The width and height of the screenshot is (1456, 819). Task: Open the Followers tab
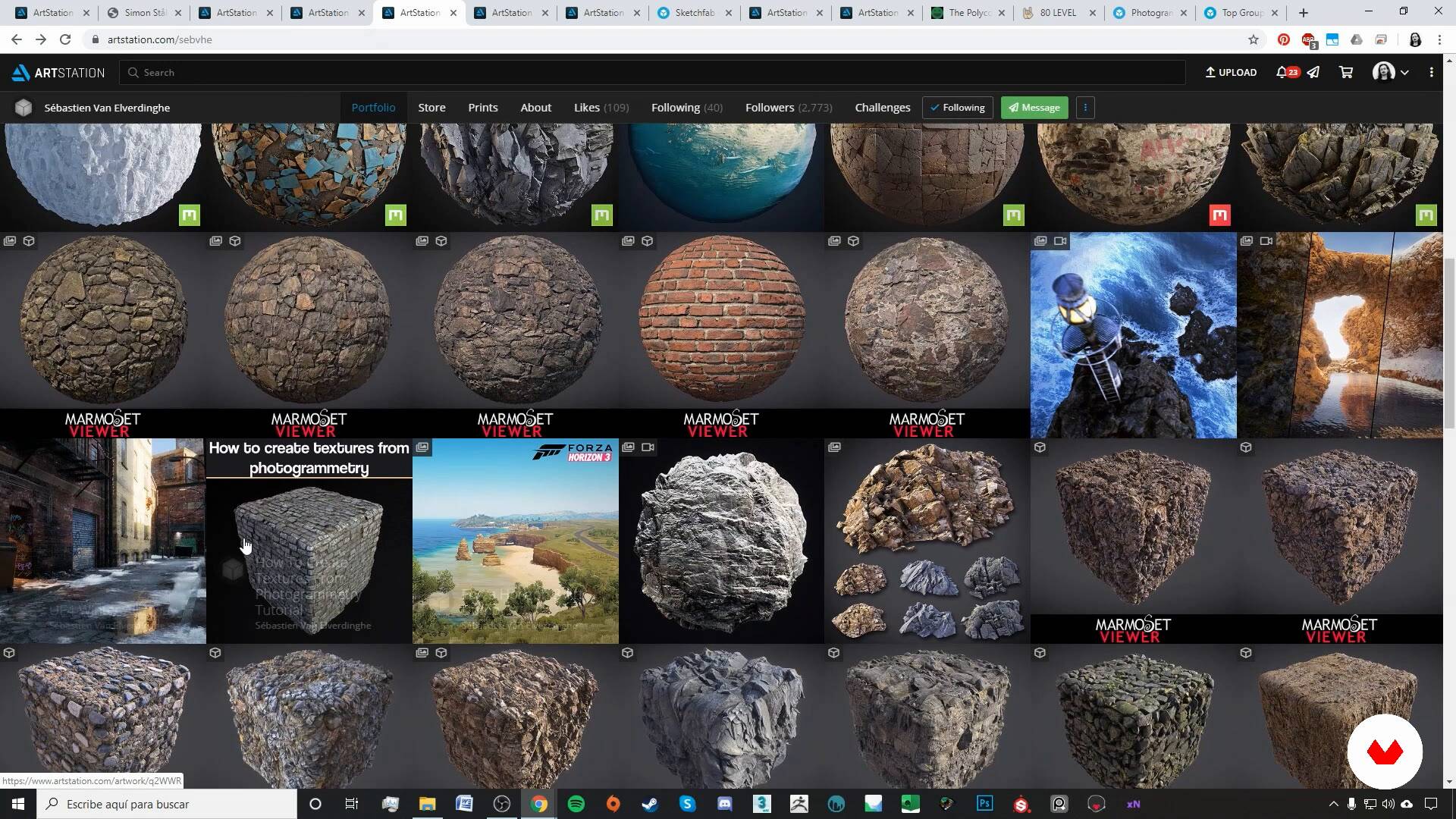(x=788, y=108)
